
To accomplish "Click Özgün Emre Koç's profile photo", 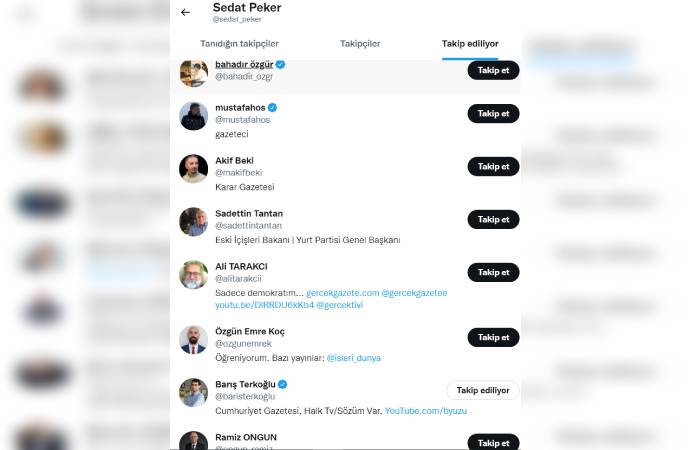I will coord(193,339).
